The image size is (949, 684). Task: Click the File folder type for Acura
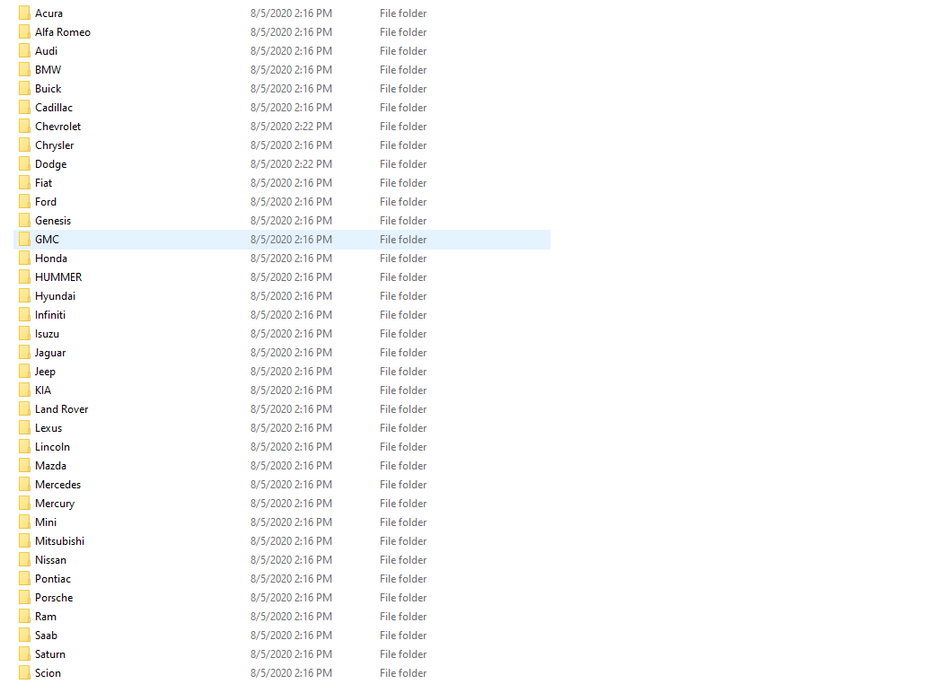point(403,13)
